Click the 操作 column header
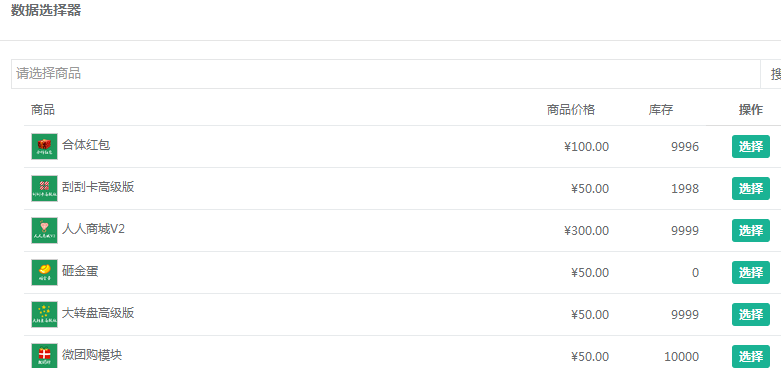The width and height of the screenshot is (781, 368). point(751,110)
